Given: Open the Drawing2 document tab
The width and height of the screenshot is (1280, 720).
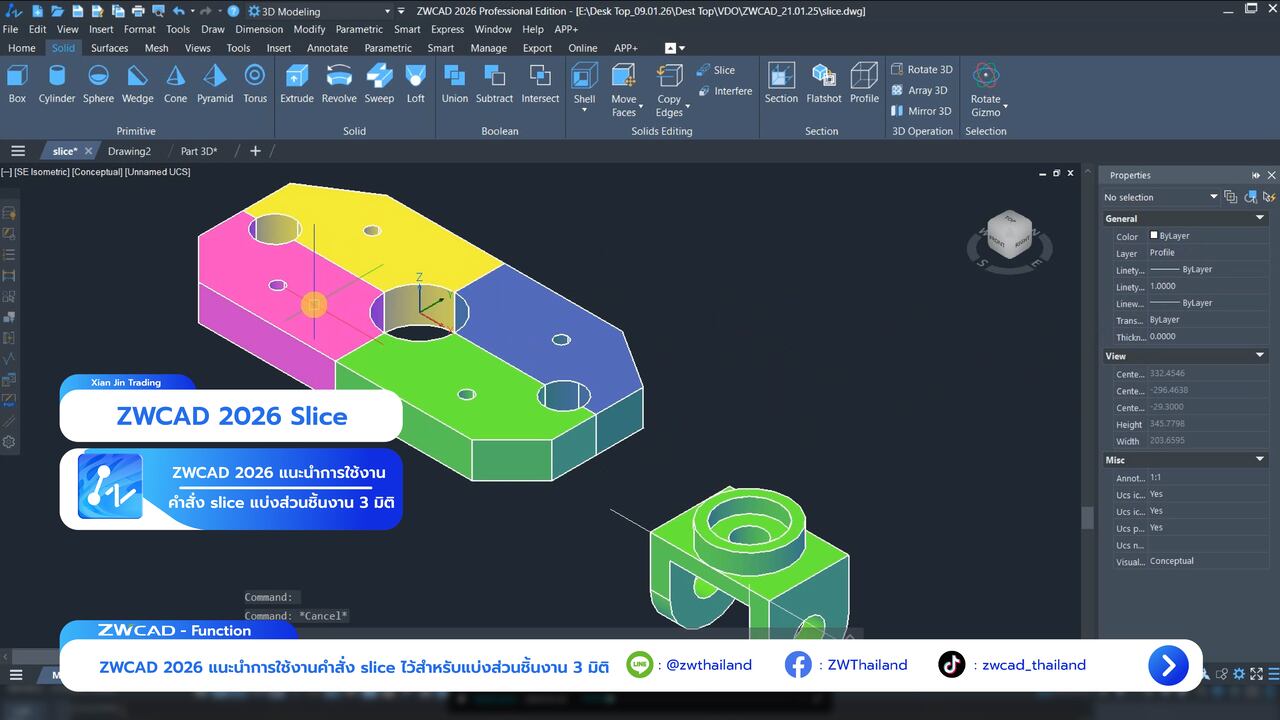Looking at the screenshot, I should 129,151.
